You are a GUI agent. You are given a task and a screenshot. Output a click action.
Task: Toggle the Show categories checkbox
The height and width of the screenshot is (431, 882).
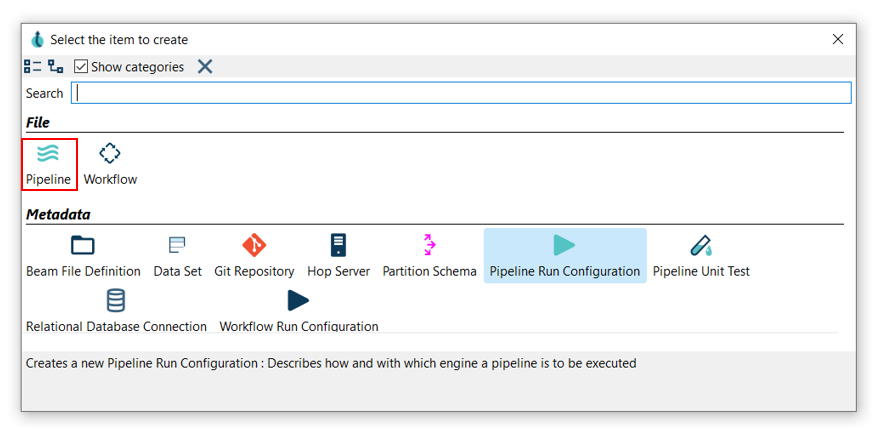point(81,67)
